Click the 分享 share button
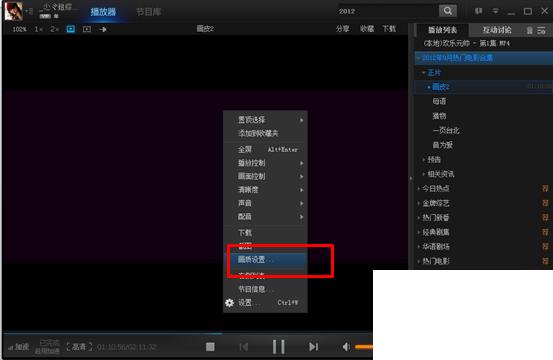The height and width of the screenshot is (360, 553). click(342, 29)
